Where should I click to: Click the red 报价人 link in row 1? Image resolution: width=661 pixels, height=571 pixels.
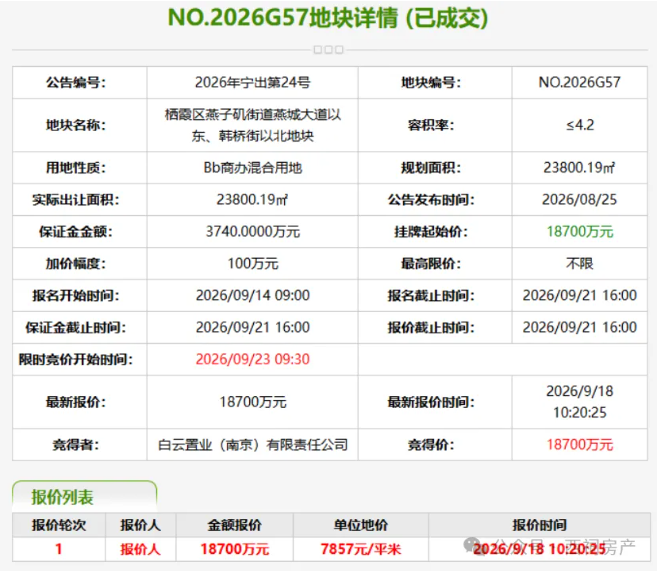[x=140, y=549]
